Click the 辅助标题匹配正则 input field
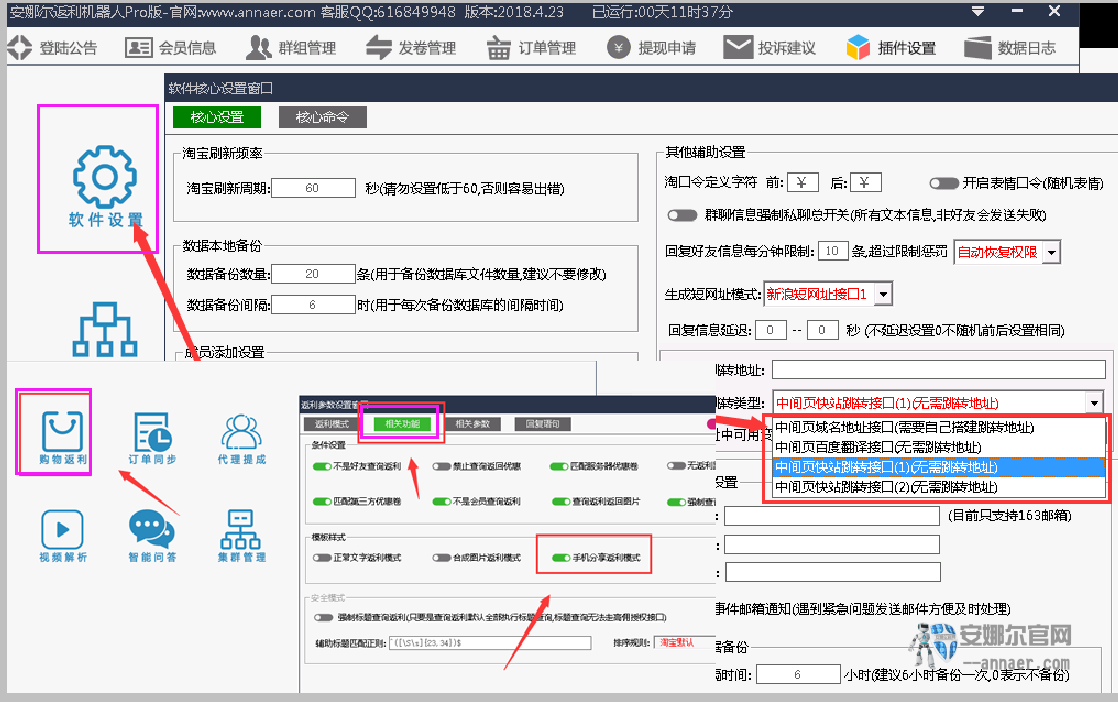 (x=490, y=643)
